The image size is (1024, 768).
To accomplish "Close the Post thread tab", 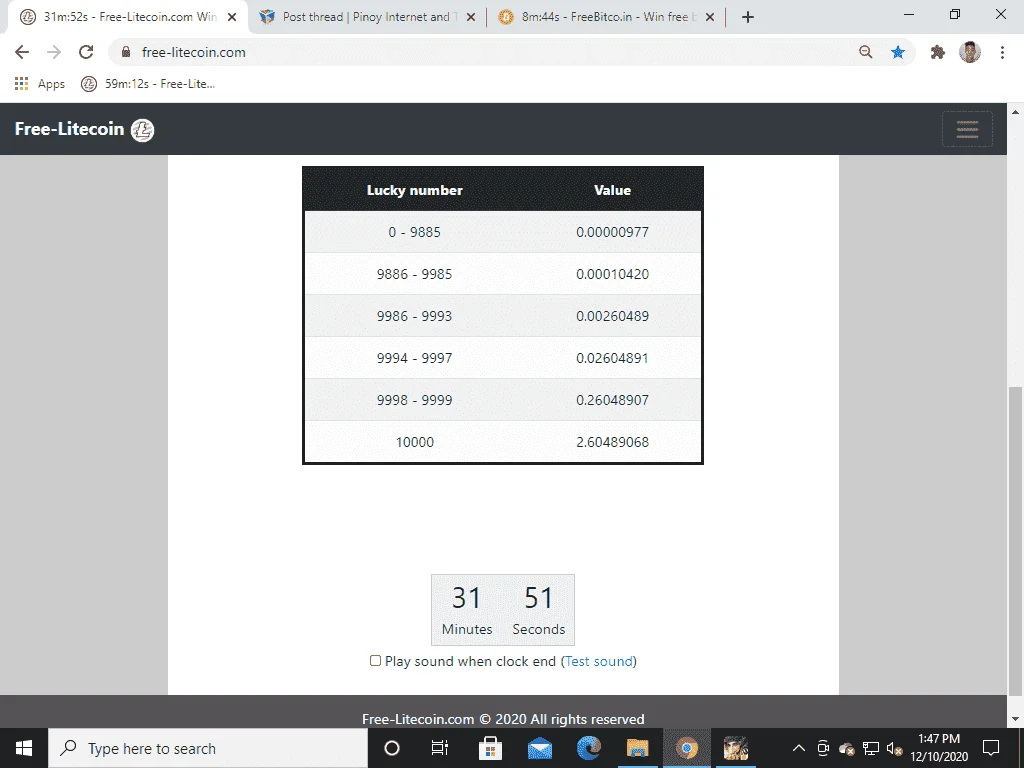I will [x=471, y=18].
